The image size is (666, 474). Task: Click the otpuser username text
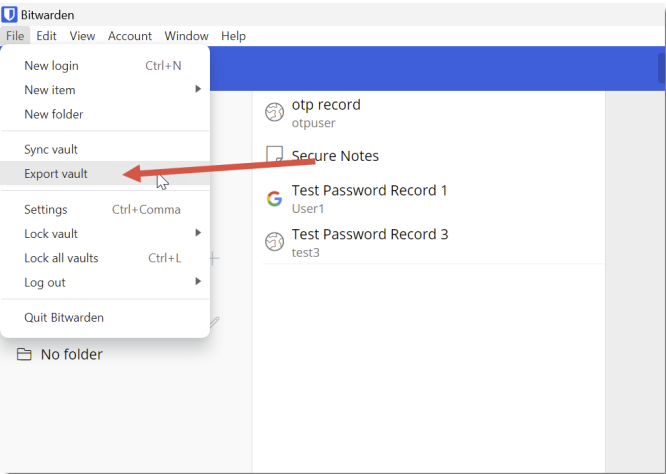(x=313, y=123)
